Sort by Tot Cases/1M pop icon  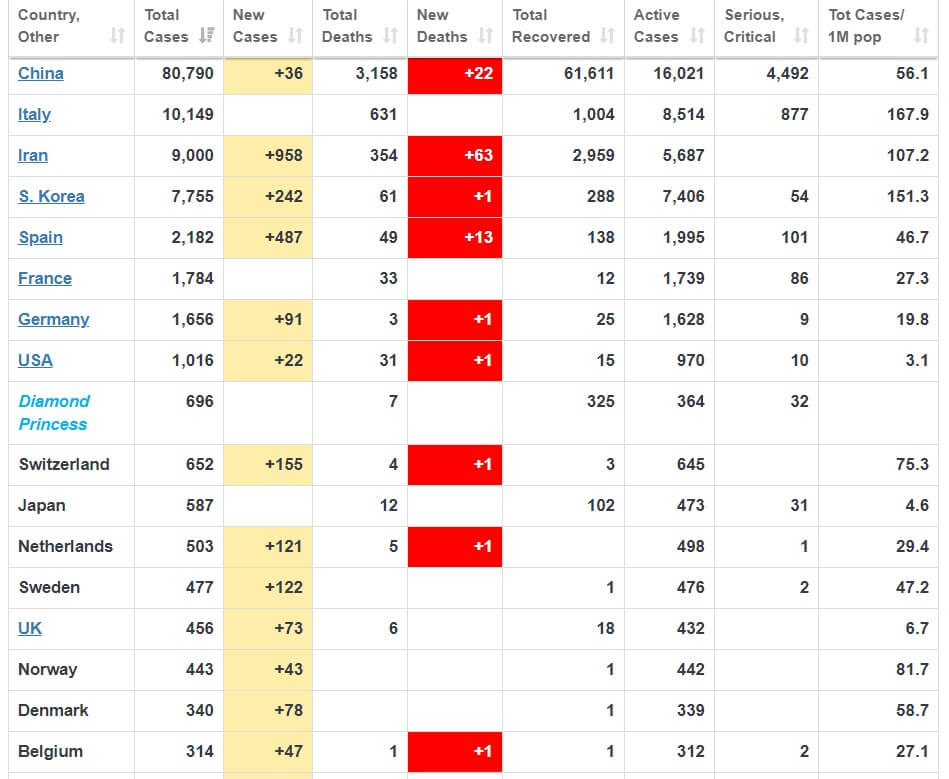(921, 36)
